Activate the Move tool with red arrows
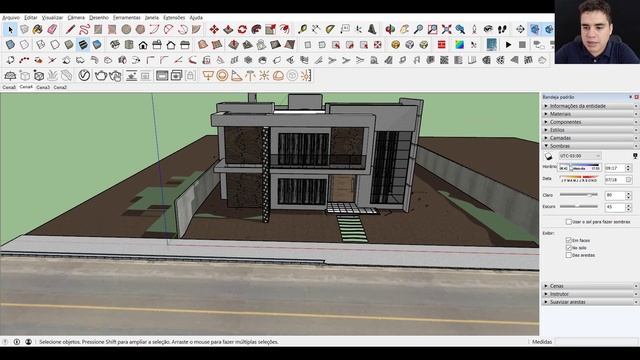Image resolution: width=640 pixels, height=360 pixels. point(214,29)
